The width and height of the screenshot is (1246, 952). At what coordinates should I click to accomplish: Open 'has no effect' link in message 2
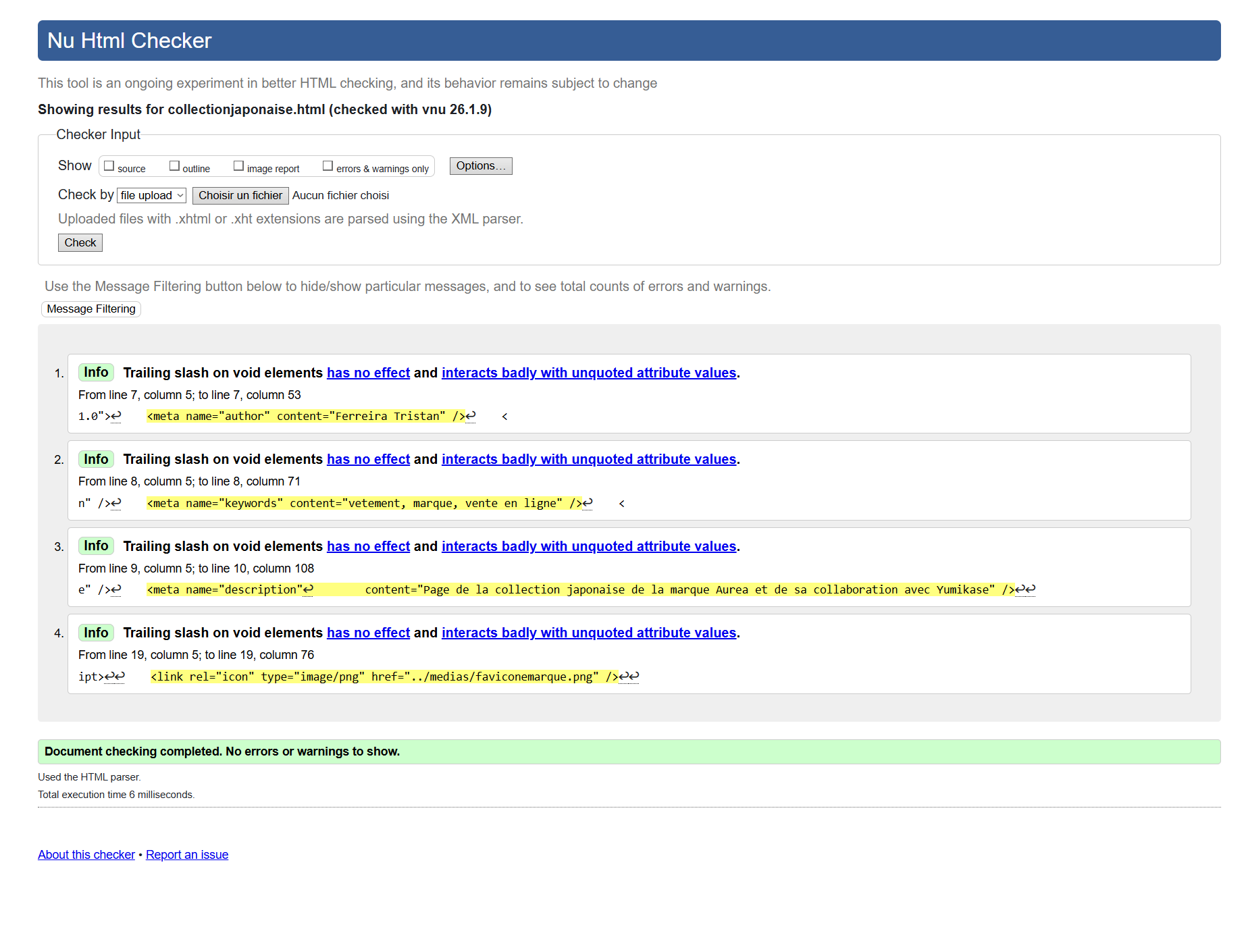368,460
